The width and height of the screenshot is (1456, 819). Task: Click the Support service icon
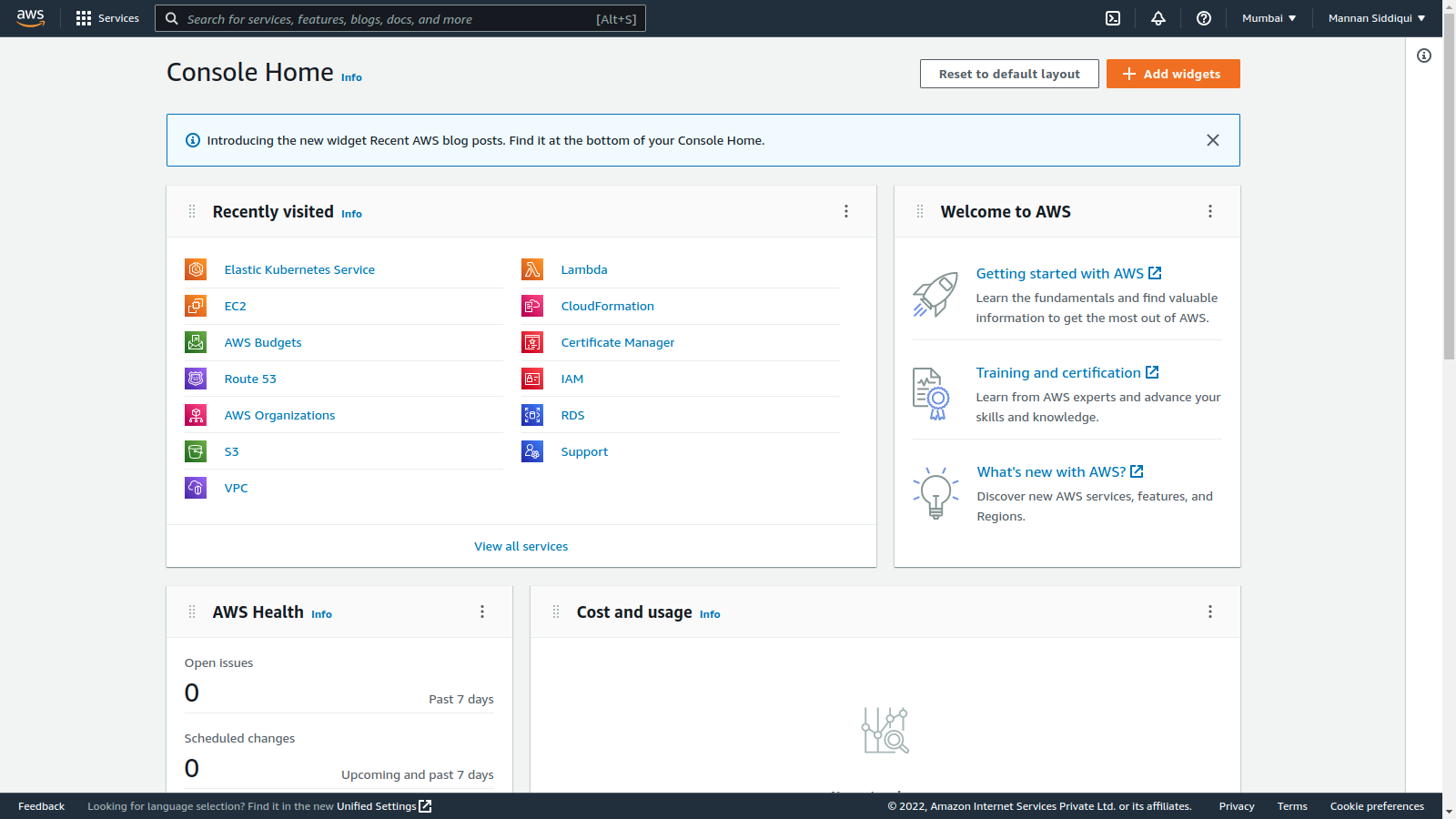pos(532,451)
